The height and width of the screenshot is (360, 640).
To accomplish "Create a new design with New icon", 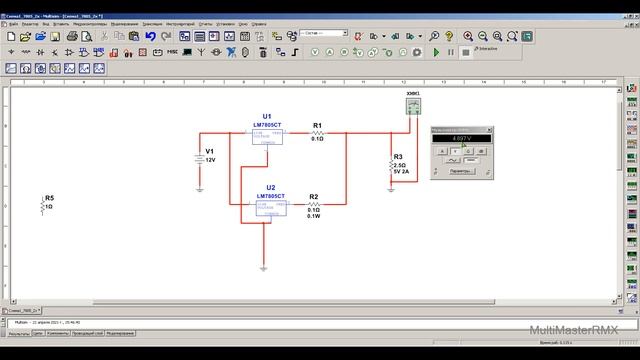I will 11,37.
